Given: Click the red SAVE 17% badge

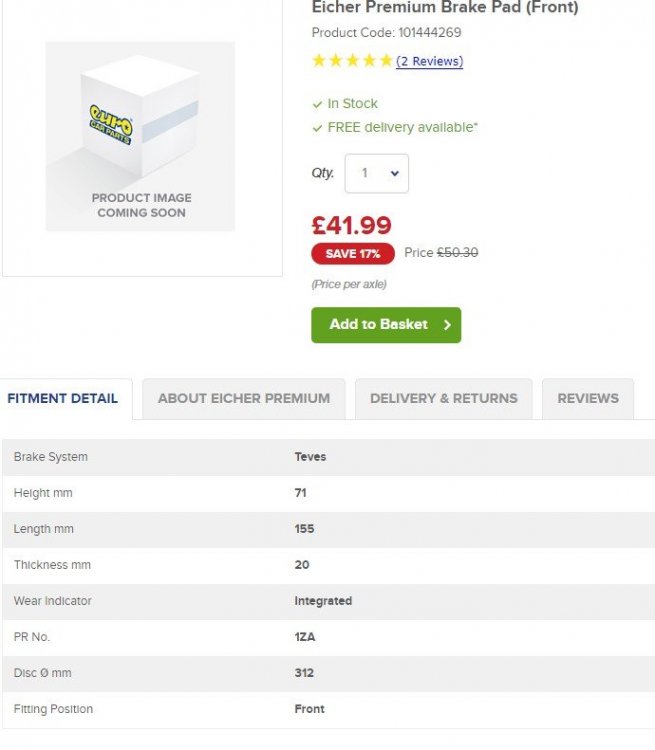Looking at the screenshot, I should coord(353,254).
